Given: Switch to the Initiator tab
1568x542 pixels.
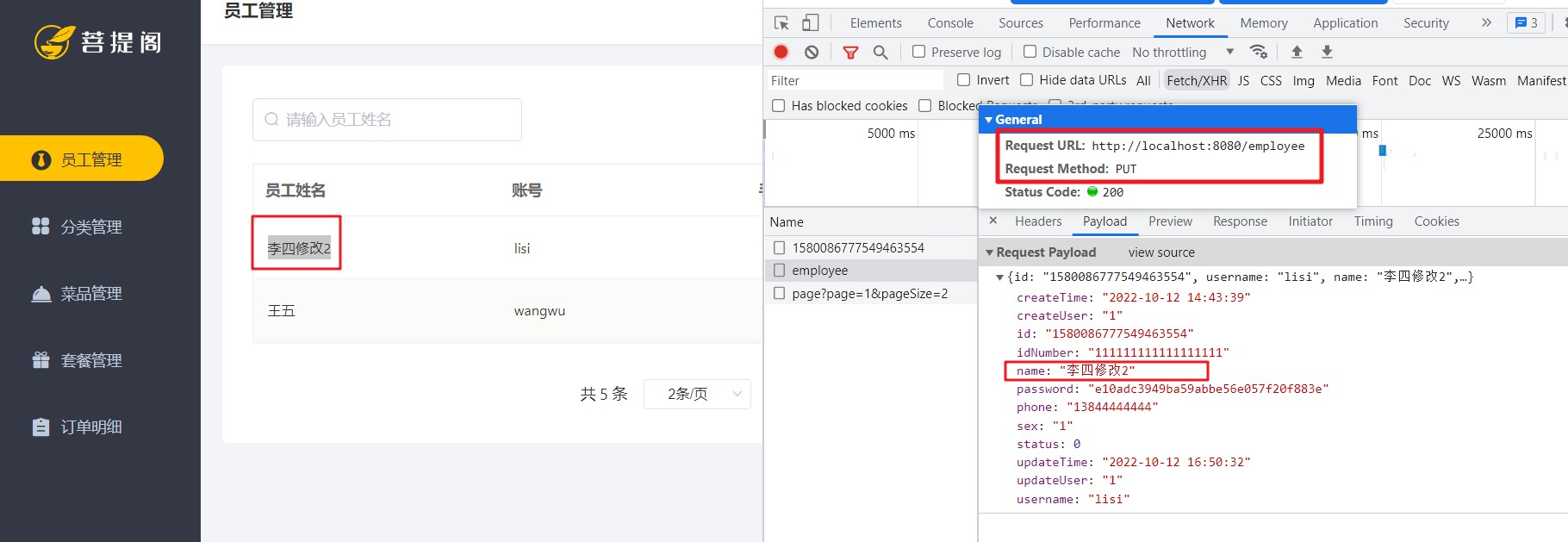Looking at the screenshot, I should coord(1310,221).
